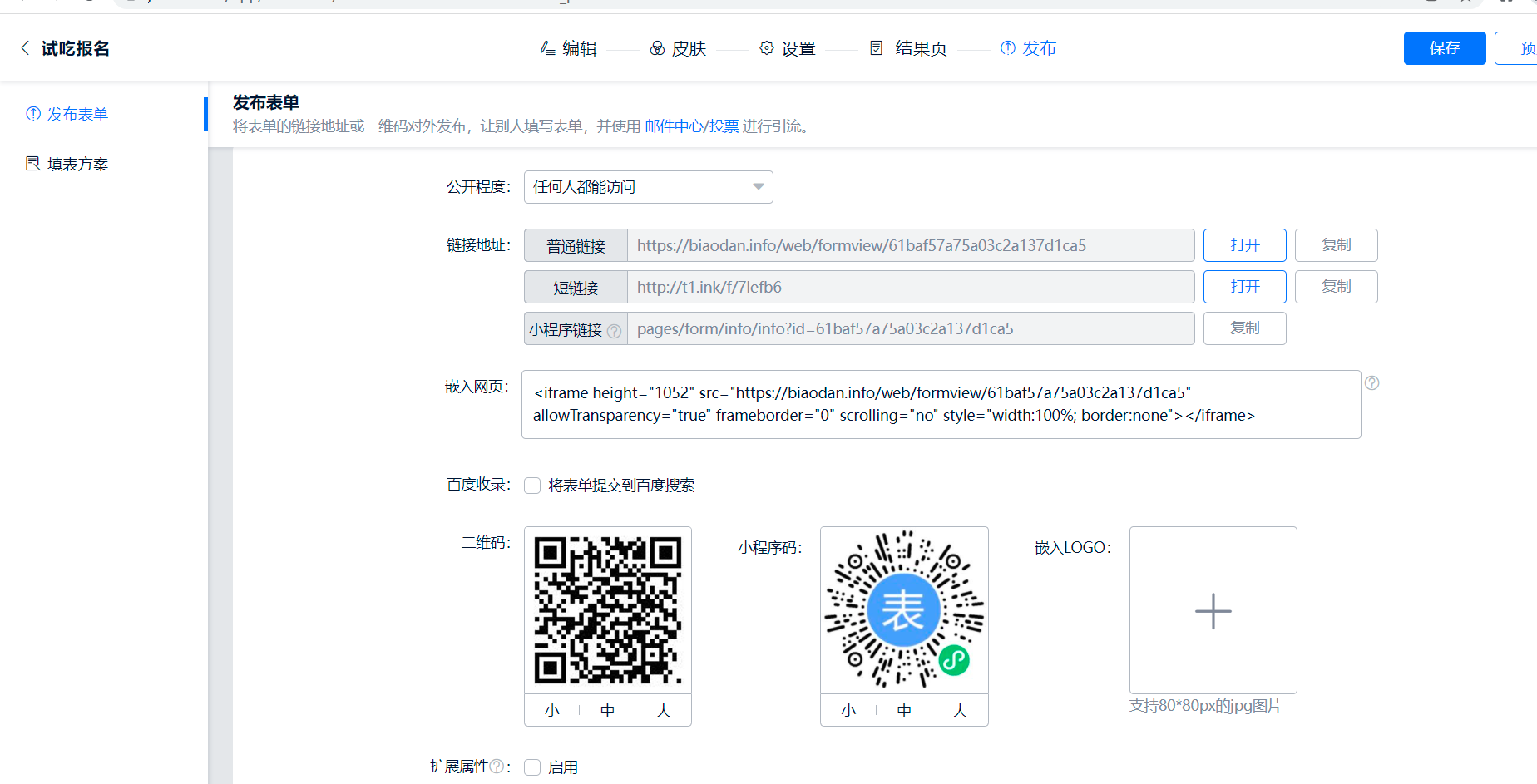Screen dimensions: 1537x784
Task: Click the QR code image
Action: pyautogui.click(x=607, y=610)
